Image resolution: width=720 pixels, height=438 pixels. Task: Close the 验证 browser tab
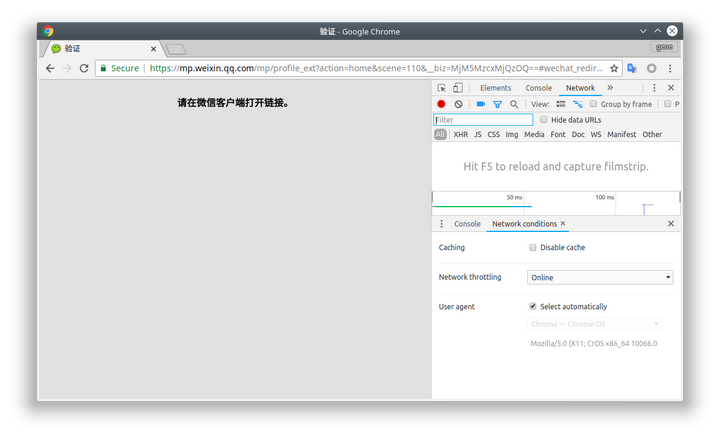pos(153,49)
